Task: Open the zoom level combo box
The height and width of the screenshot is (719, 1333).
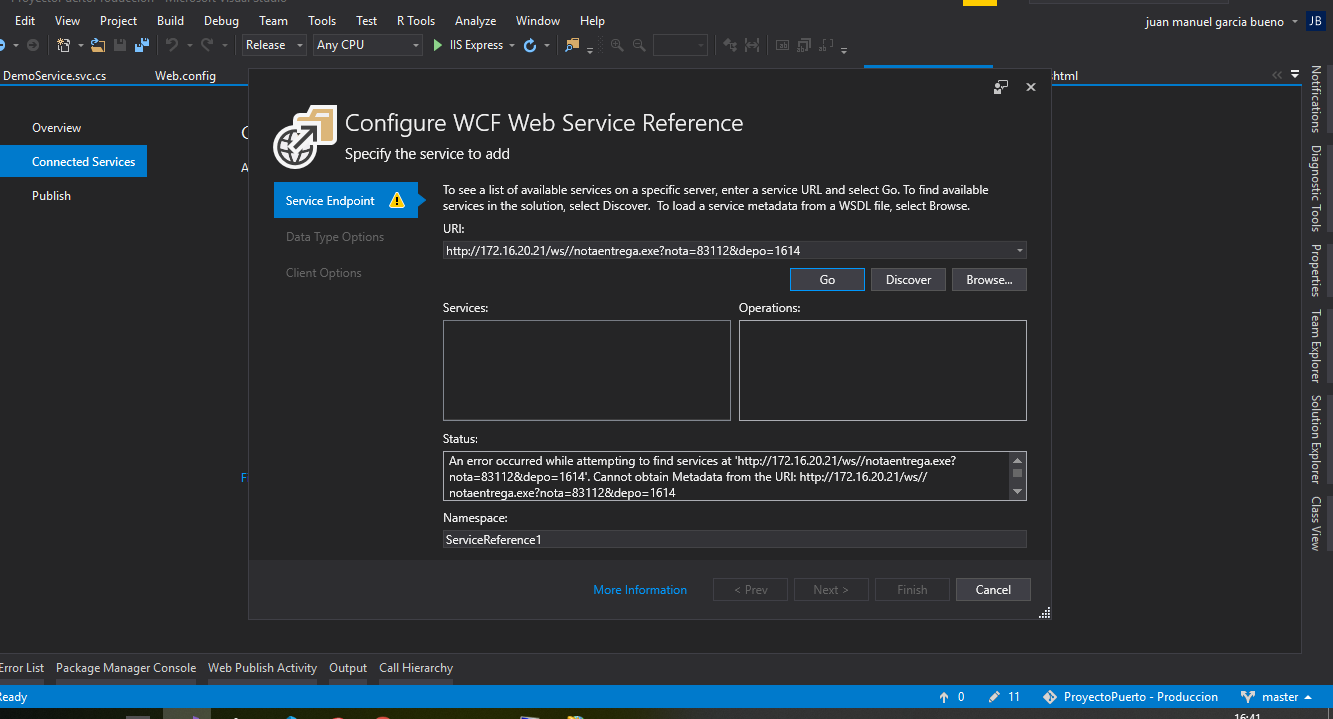Action: [x=680, y=45]
